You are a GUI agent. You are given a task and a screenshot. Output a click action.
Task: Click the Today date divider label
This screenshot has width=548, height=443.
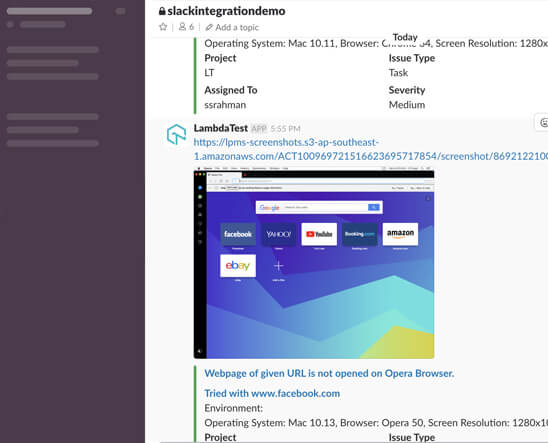pyautogui.click(x=405, y=37)
